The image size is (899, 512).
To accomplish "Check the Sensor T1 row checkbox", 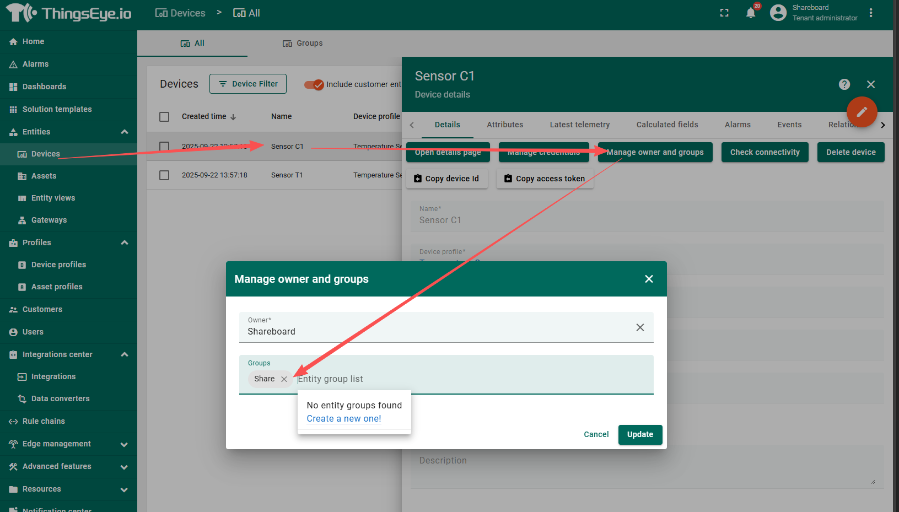I will coord(165,175).
